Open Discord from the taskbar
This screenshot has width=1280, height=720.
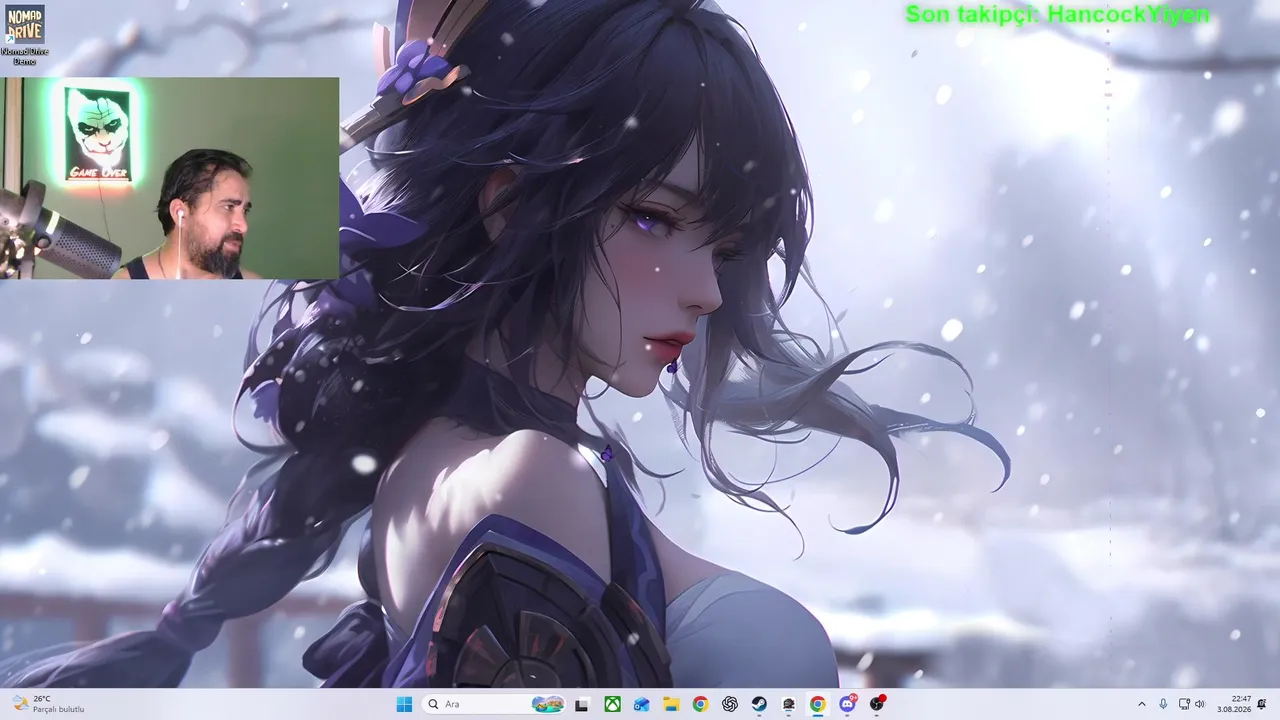tap(848, 704)
